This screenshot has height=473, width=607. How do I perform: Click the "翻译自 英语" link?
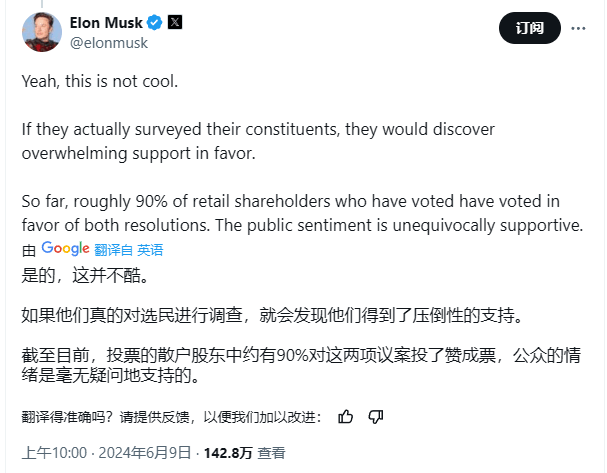click(129, 250)
